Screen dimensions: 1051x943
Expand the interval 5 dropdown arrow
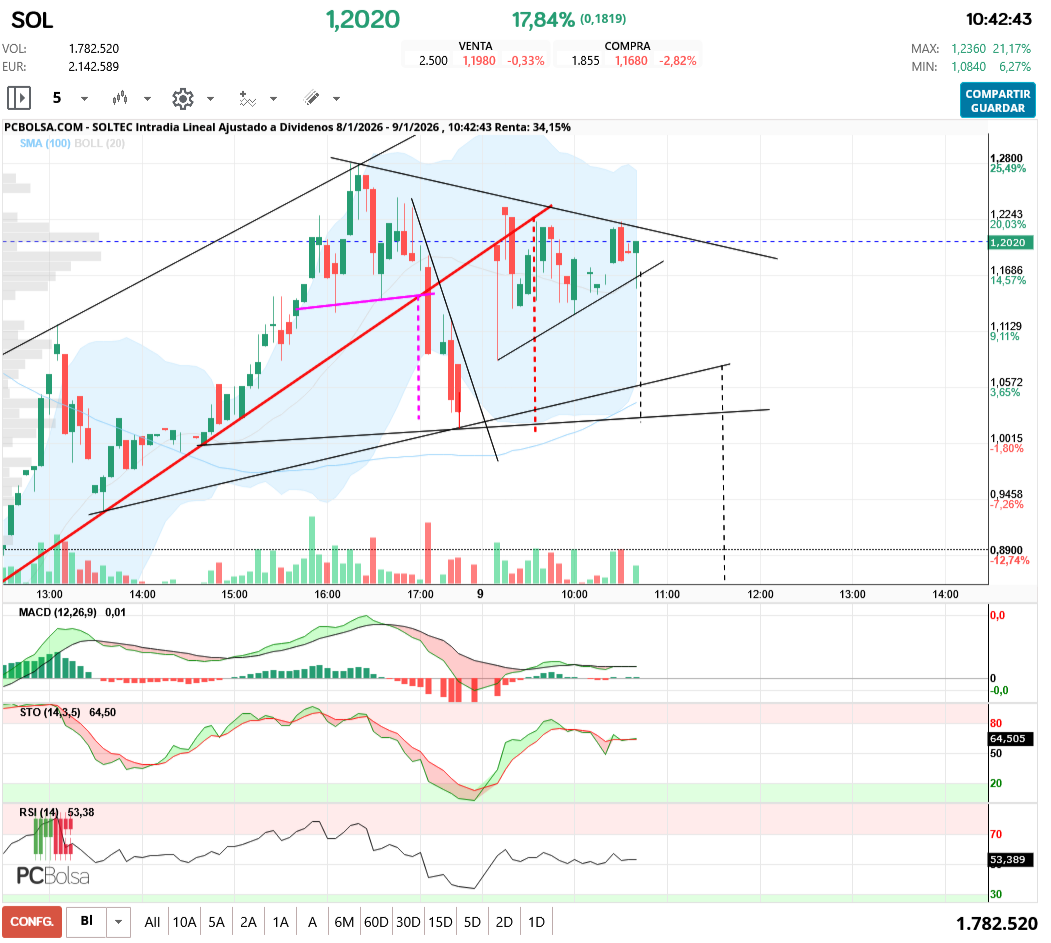click(x=84, y=99)
